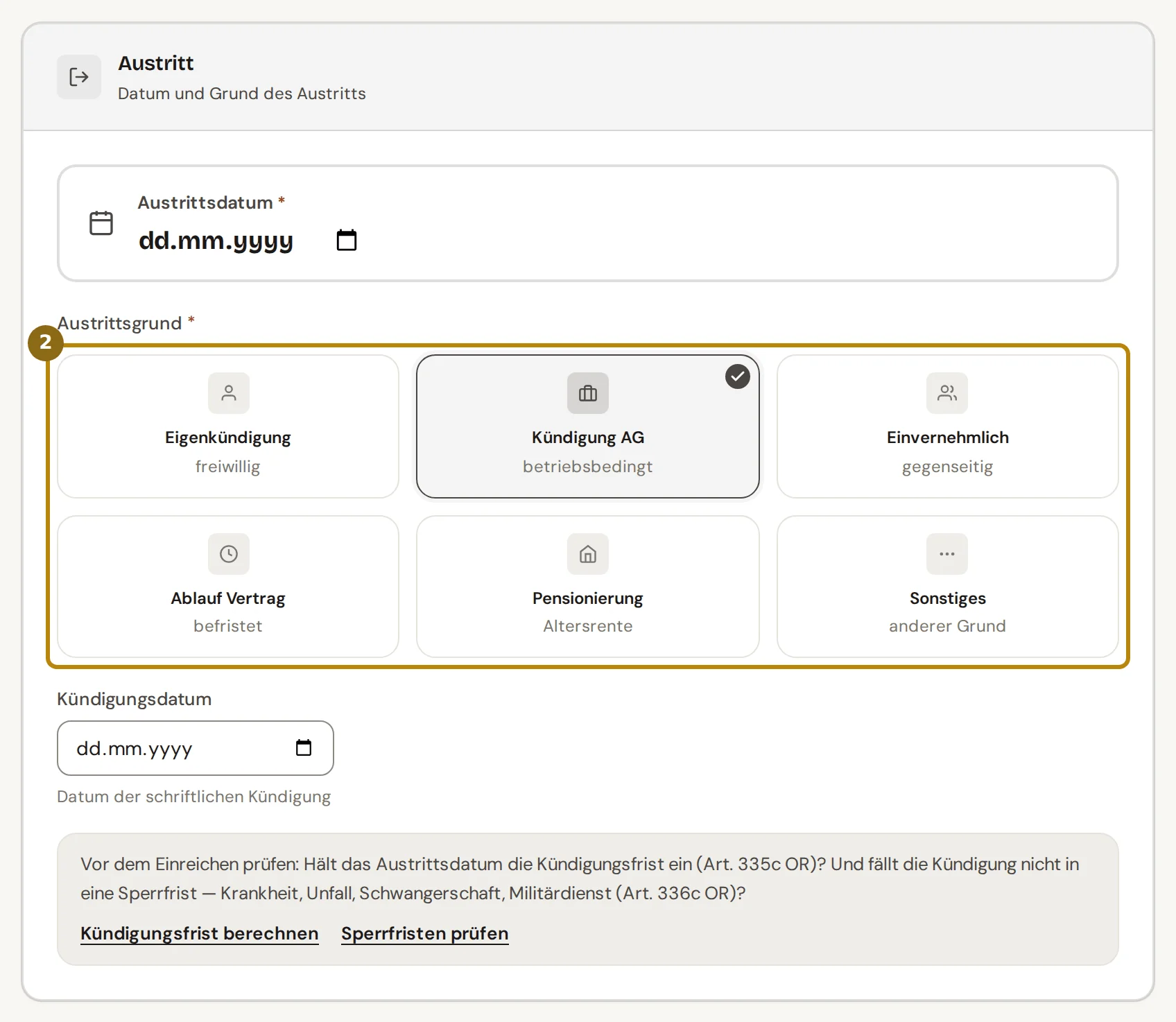Click the briefcase icon on Kündigung AG card
1176x1022 pixels.
tap(588, 393)
